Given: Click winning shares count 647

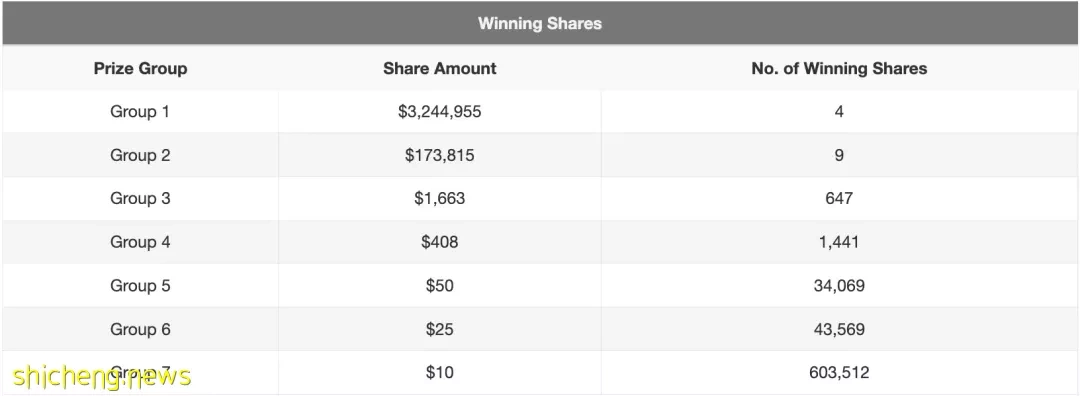Looking at the screenshot, I should click(x=839, y=198).
